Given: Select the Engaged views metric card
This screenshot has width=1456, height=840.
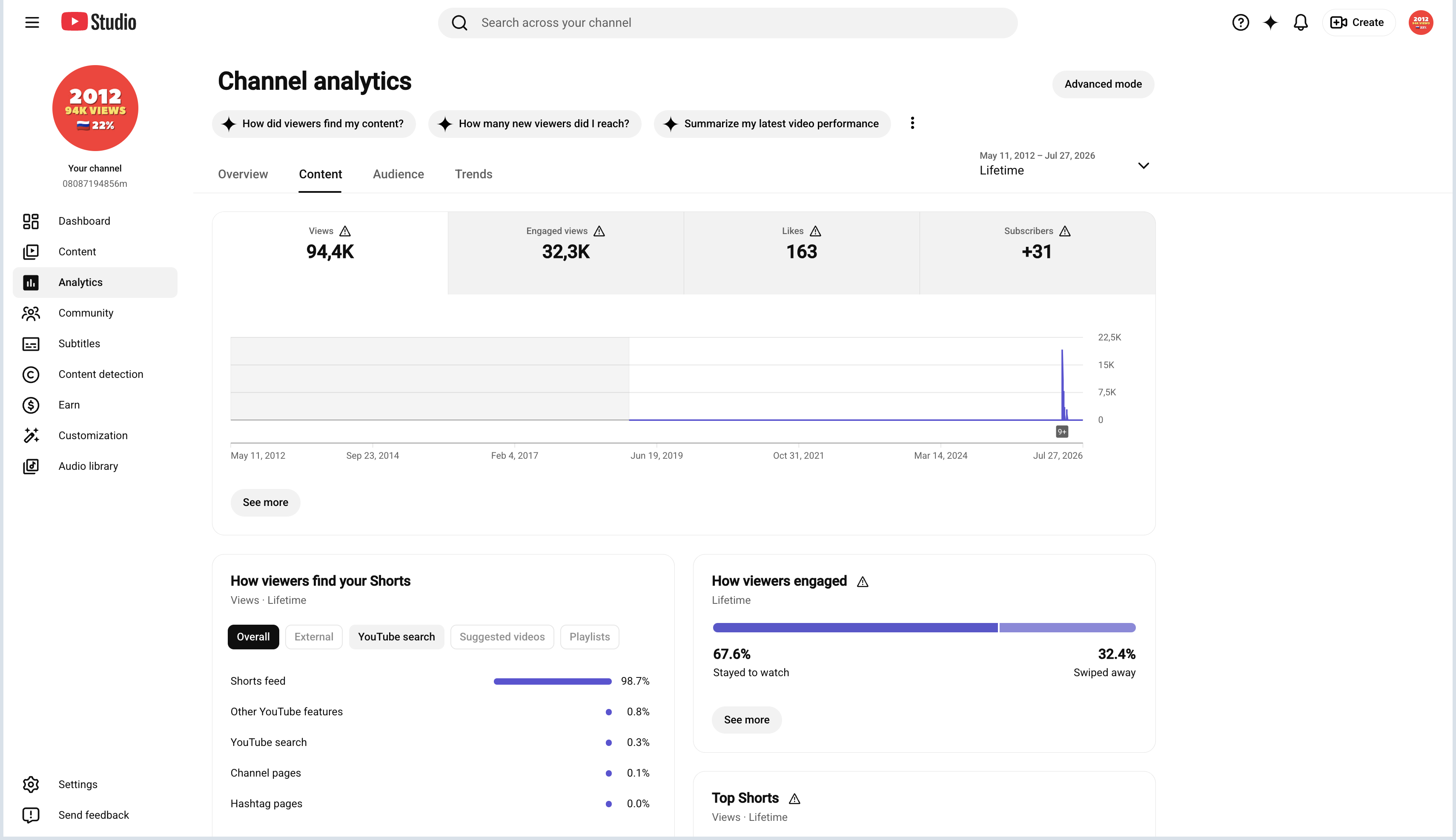Looking at the screenshot, I should point(565,253).
